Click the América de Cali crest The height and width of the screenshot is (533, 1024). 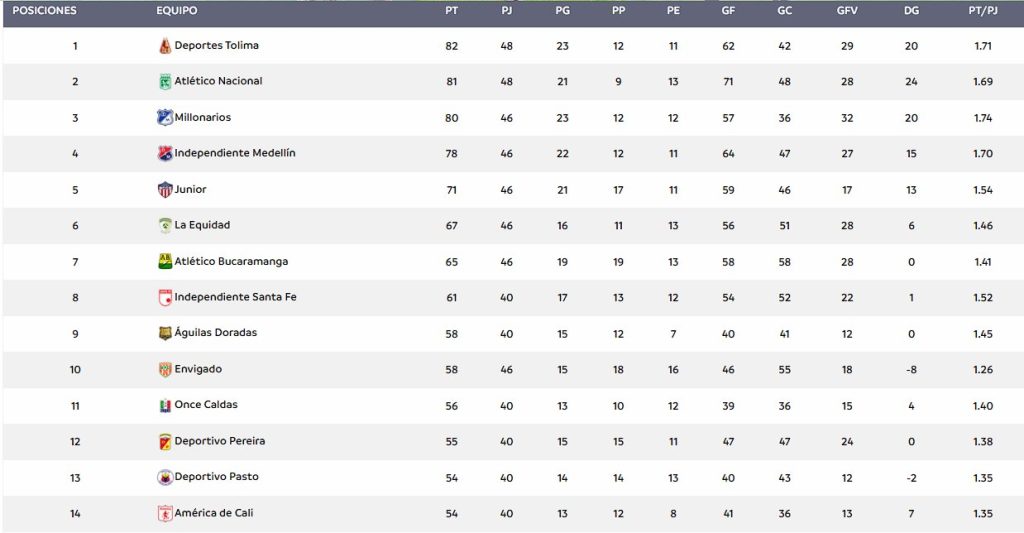(165, 513)
